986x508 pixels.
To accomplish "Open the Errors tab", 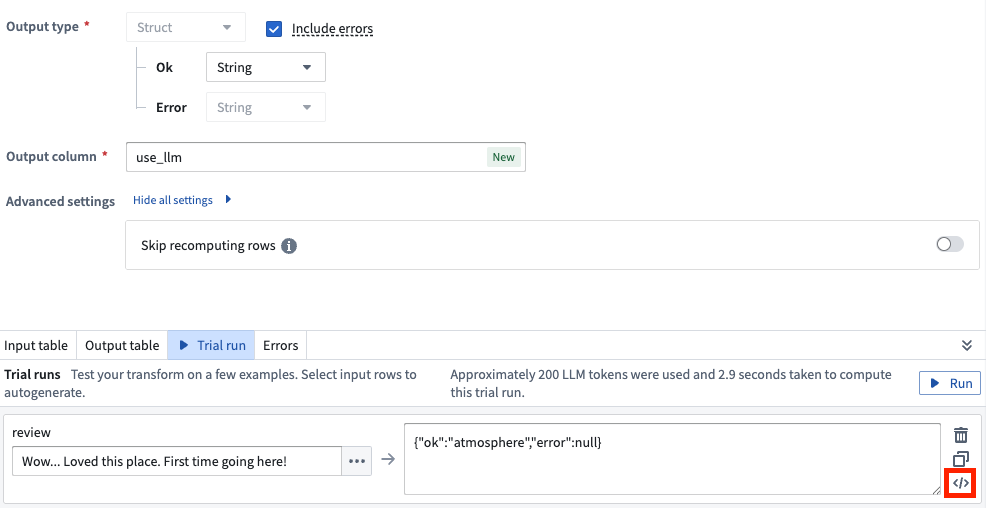I will [280, 345].
